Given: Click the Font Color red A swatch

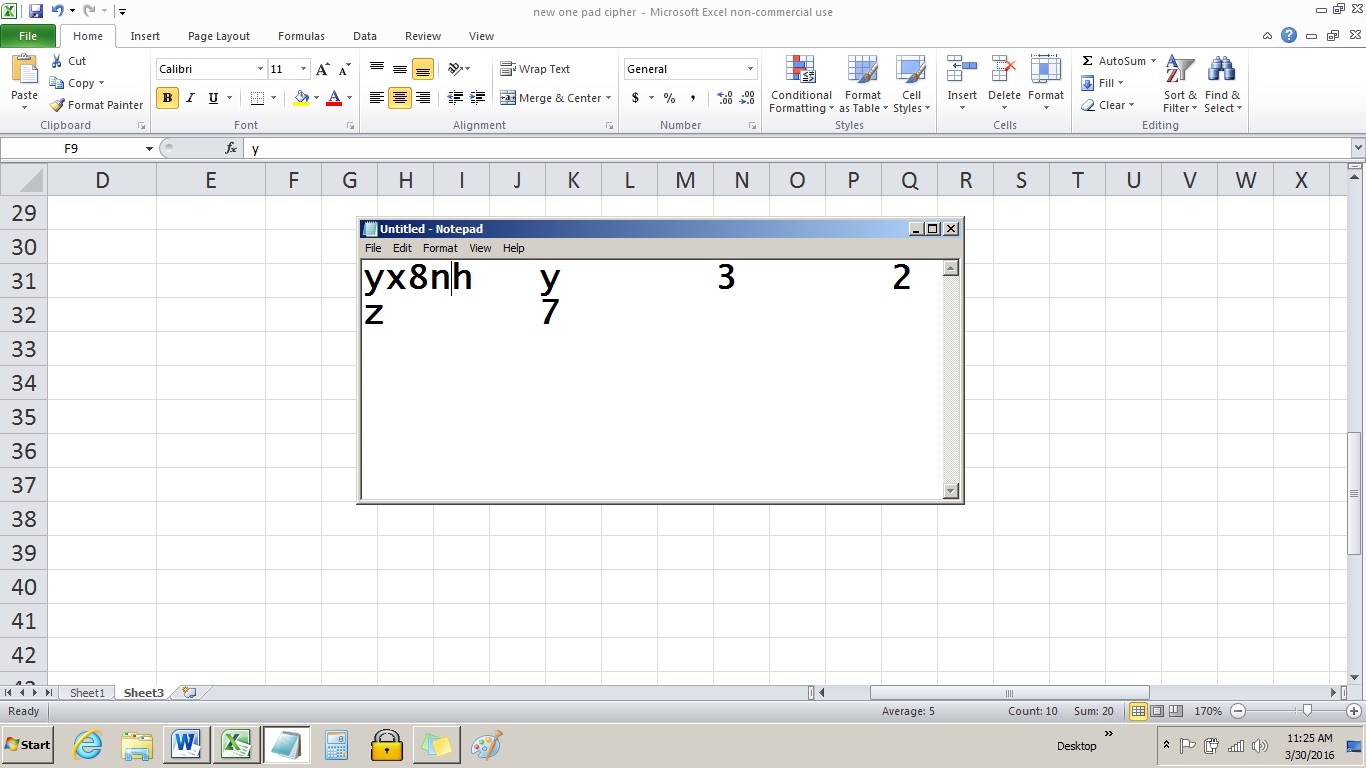Looking at the screenshot, I should (x=334, y=98).
